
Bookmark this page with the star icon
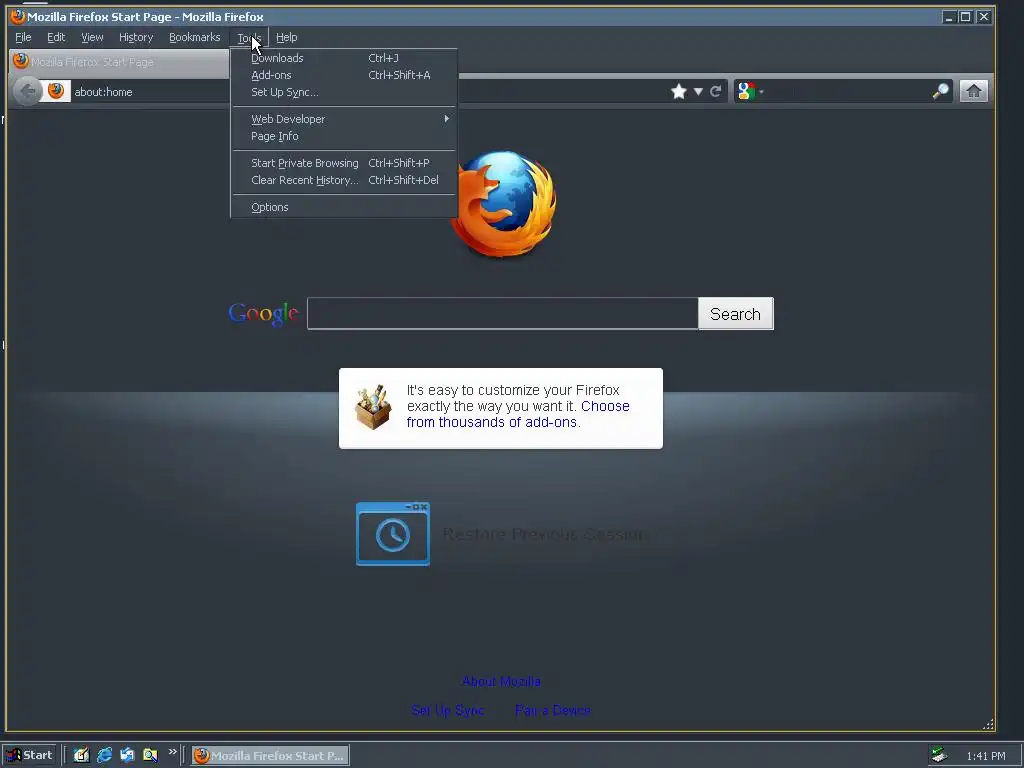(x=679, y=91)
